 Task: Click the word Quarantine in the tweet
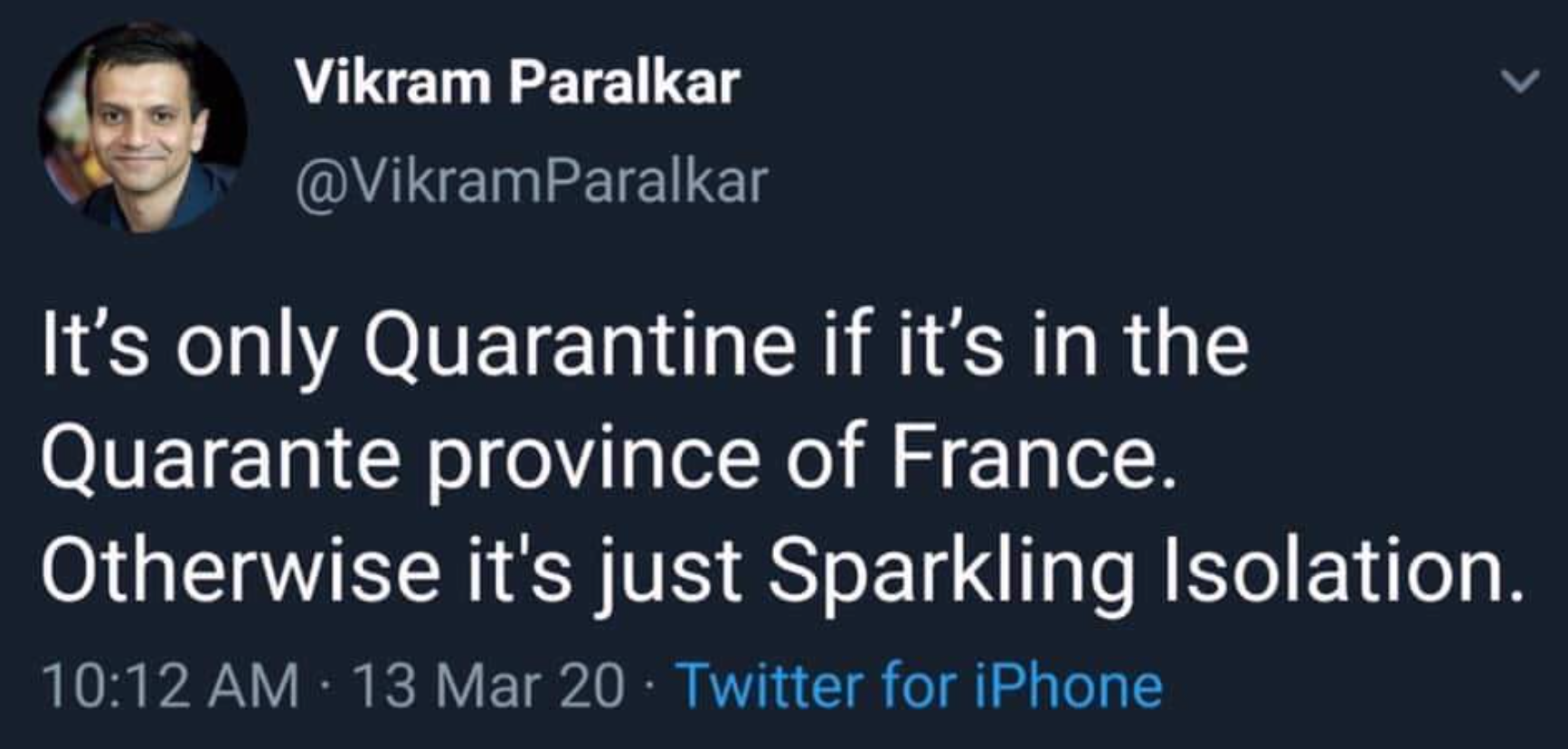[579, 346]
